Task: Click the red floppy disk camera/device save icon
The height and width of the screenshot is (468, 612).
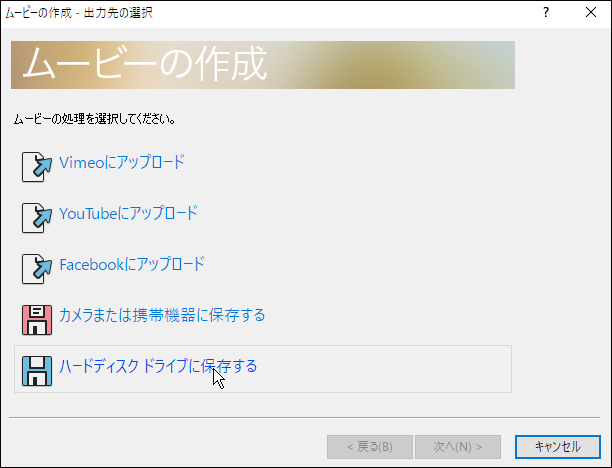Action: (37, 320)
